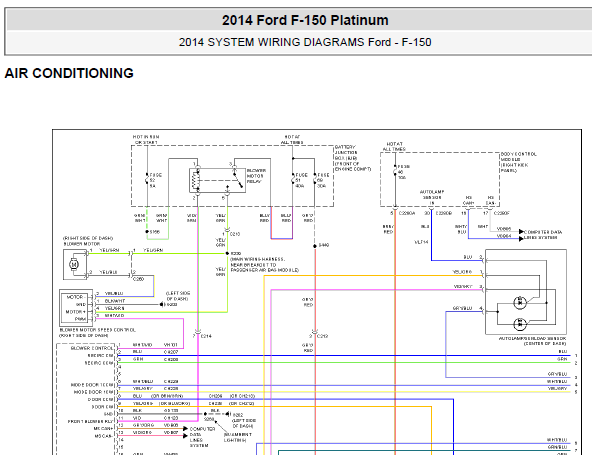This screenshot has height=455, width=592.
Task: Click "COMPUTER DATA LINES SYSTEM" next to the body control module
Action: point(543,234)
